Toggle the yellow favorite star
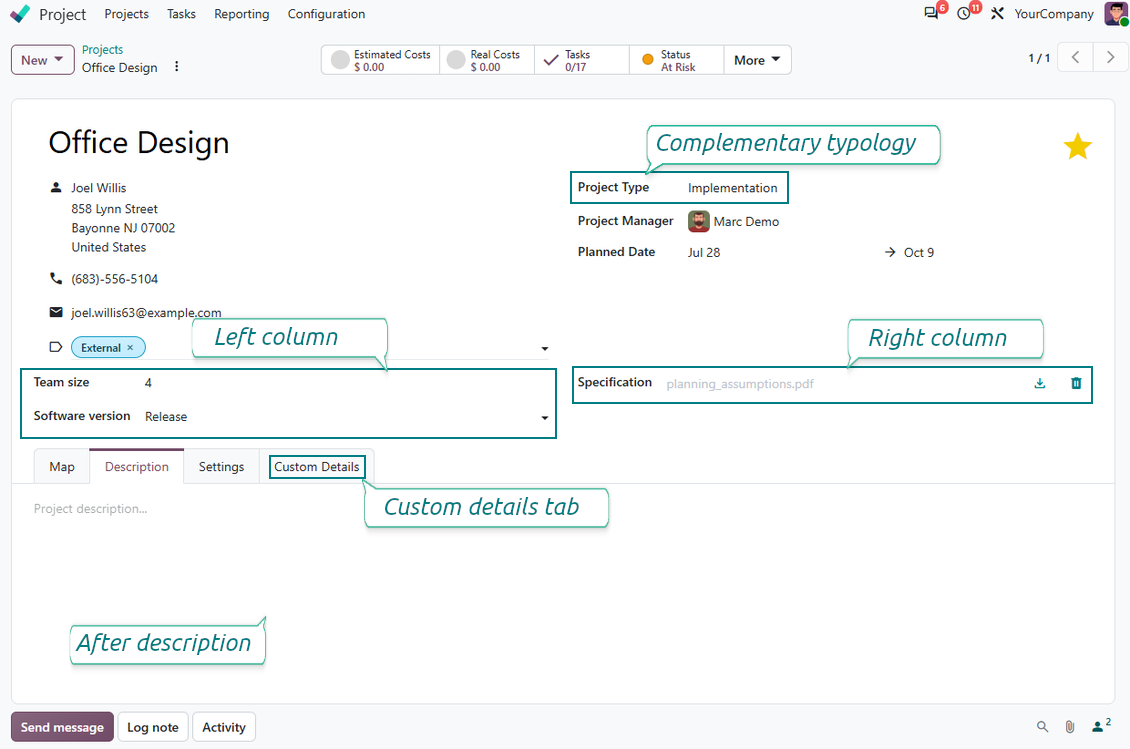Viewport: 1130px width, 749px height. [1077, 146]
